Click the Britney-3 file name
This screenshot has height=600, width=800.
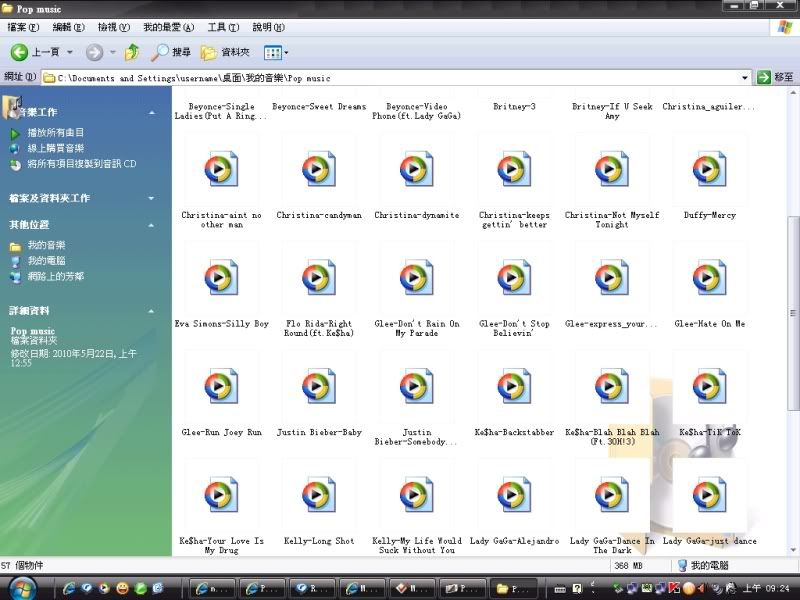click(514, 107)
